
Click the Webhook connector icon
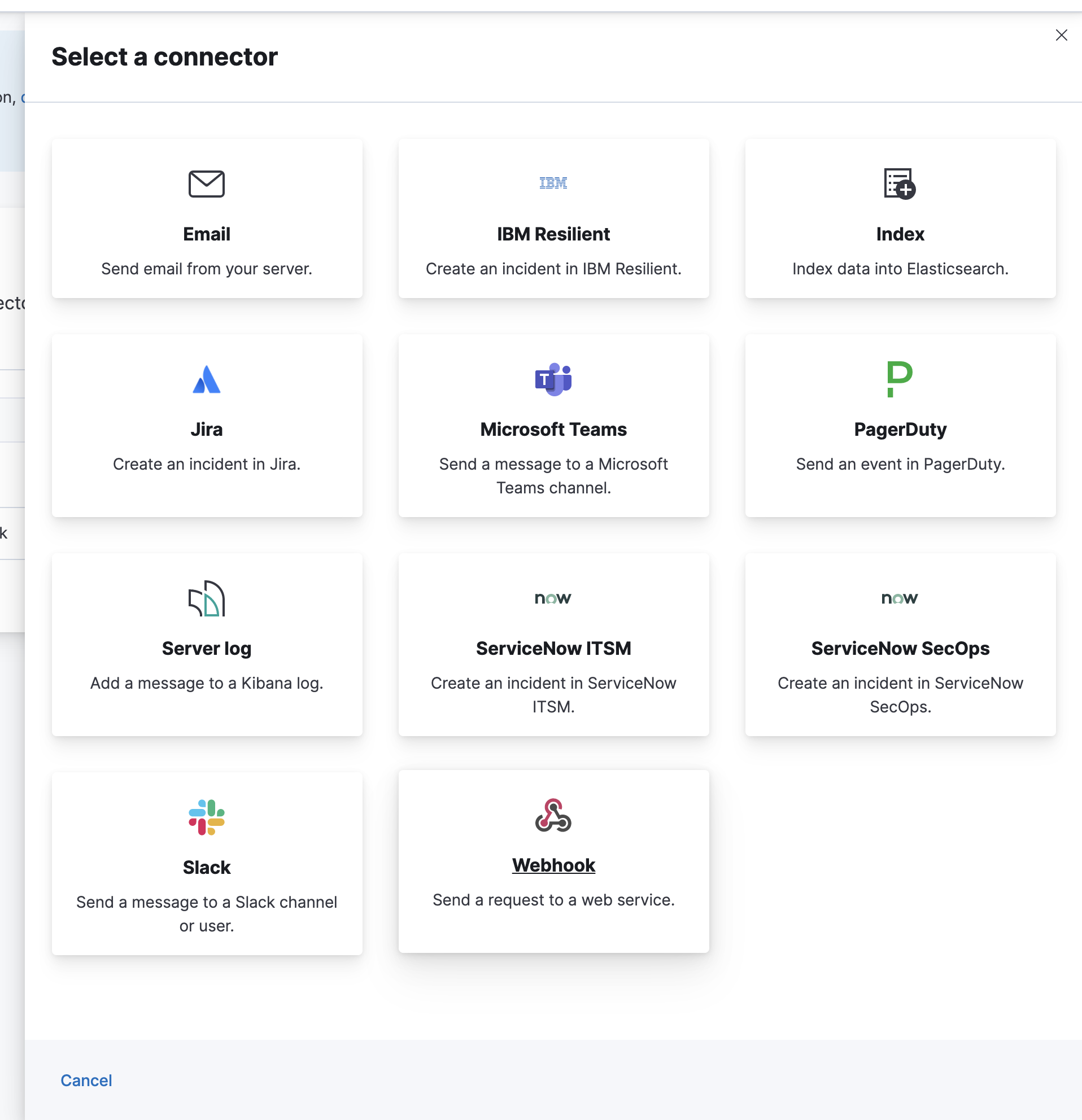coord(553,815)
